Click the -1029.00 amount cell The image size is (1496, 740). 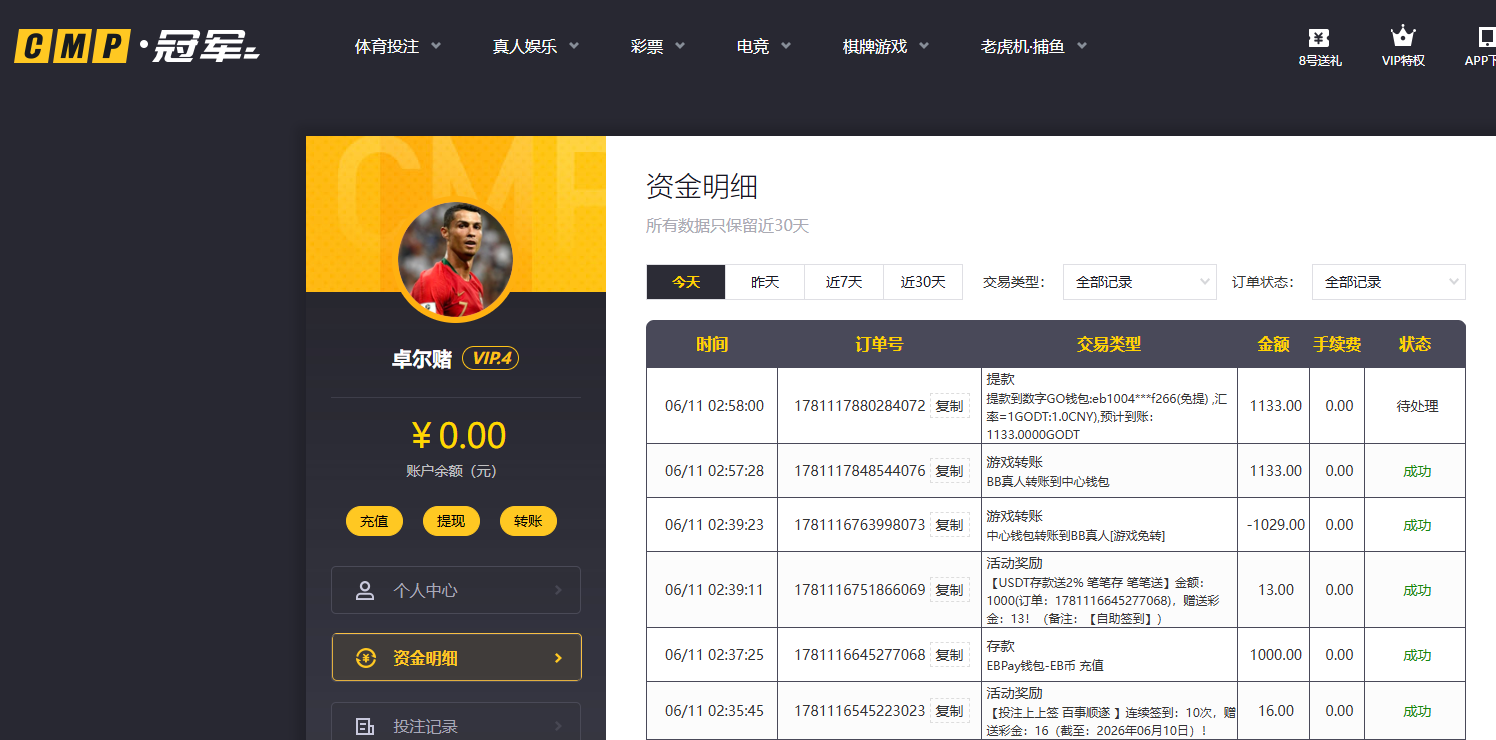(1276, 525)
